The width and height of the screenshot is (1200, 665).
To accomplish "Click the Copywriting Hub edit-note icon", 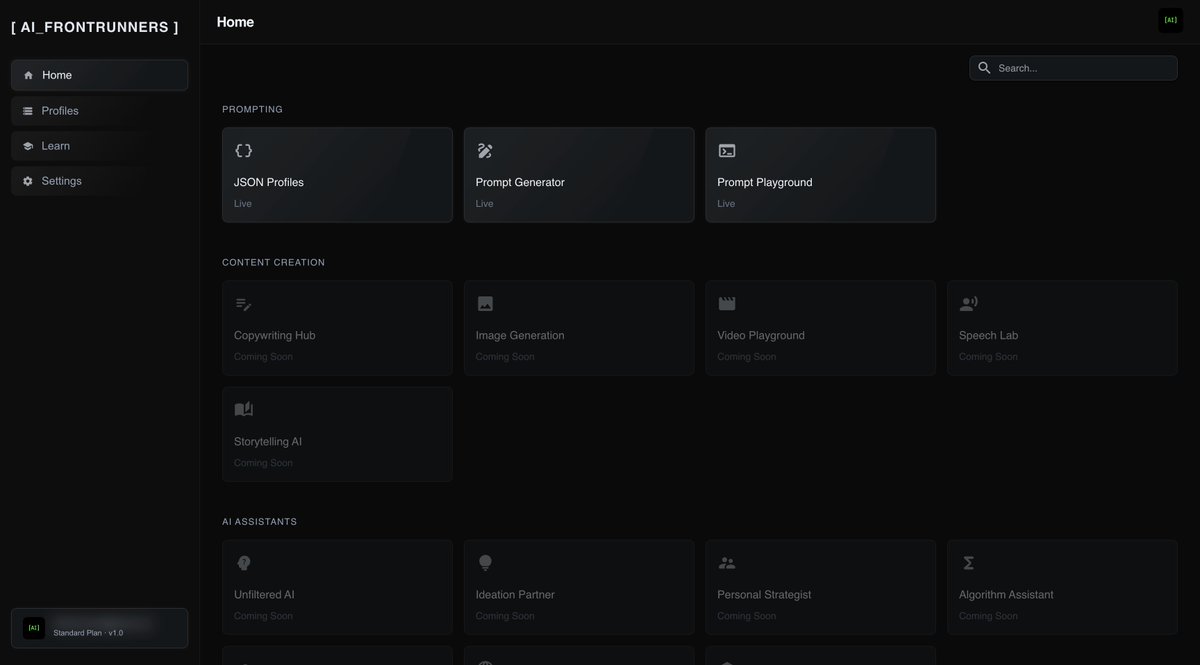I will (243, 304).
